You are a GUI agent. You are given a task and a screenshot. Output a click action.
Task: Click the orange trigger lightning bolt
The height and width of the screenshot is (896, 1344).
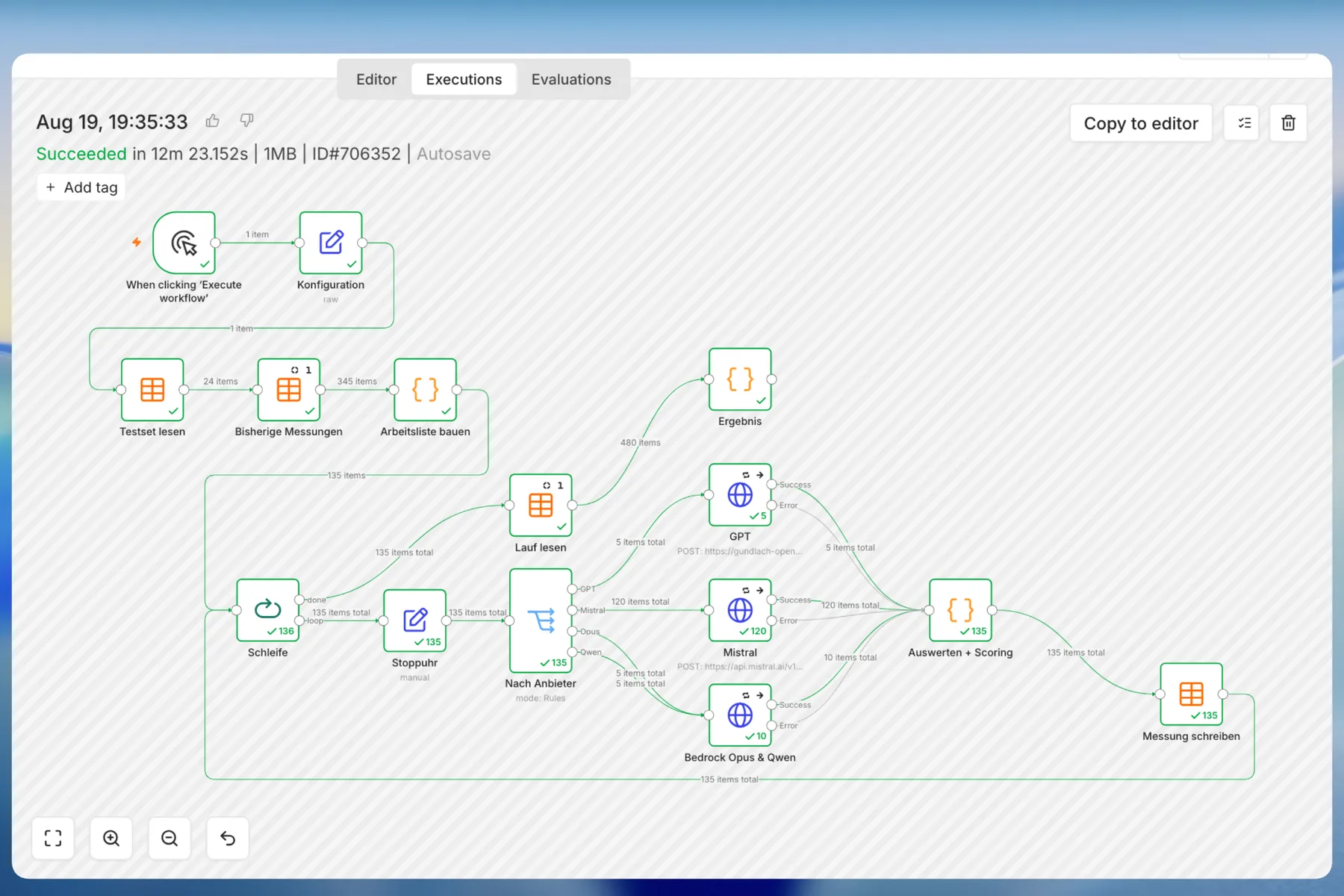coord(137,242)
